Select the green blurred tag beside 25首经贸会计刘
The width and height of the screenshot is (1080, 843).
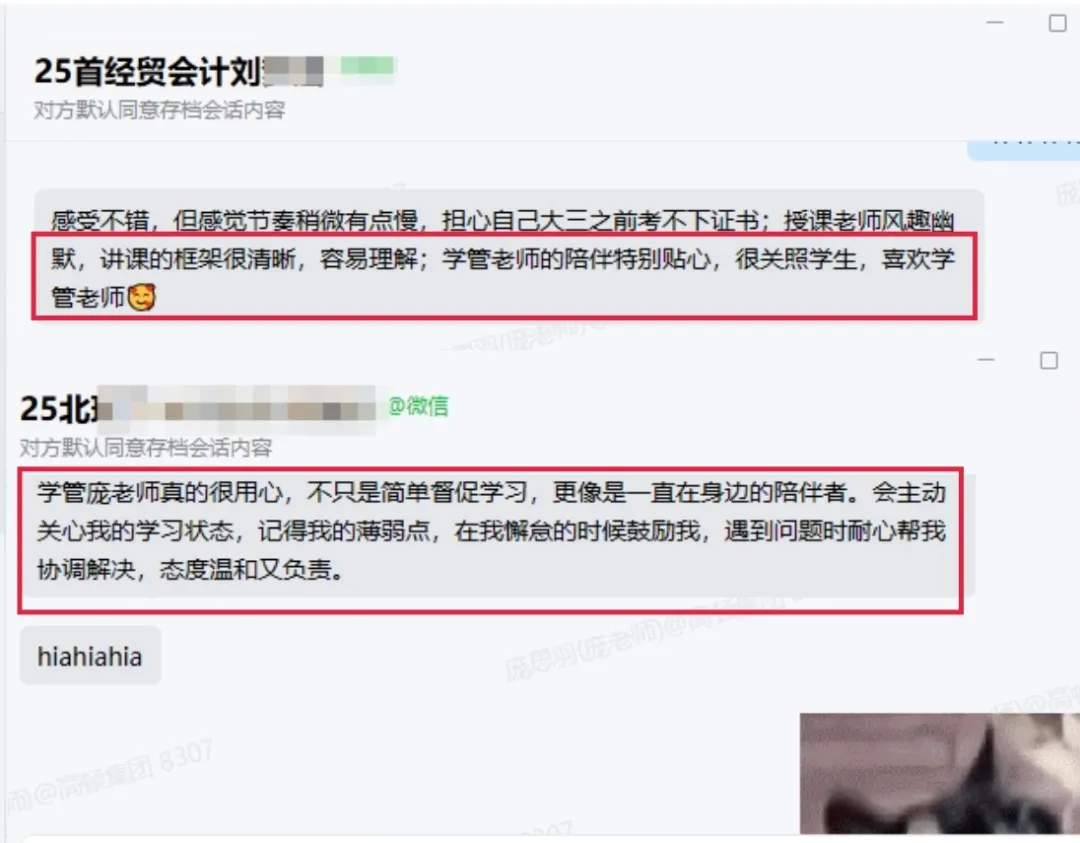(x=367, y=66)
